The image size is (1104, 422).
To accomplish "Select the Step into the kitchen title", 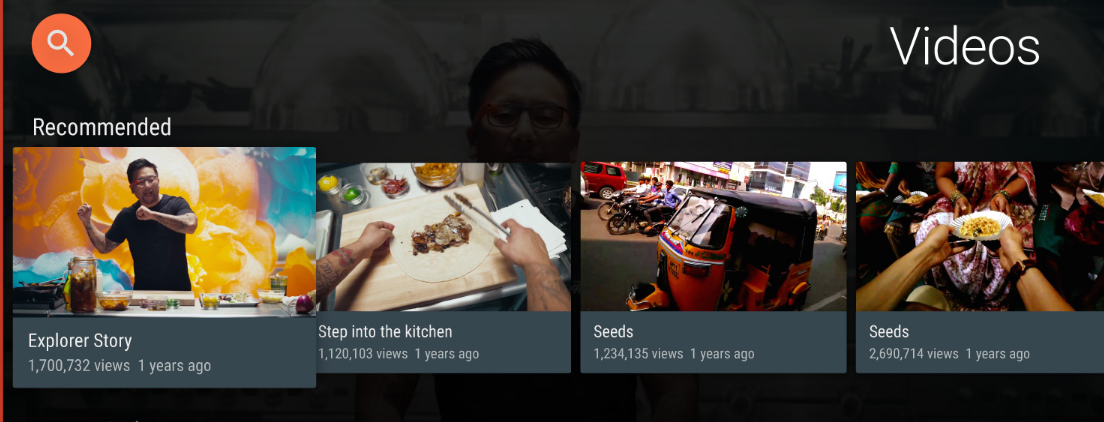I will click(x=385, y=331).
